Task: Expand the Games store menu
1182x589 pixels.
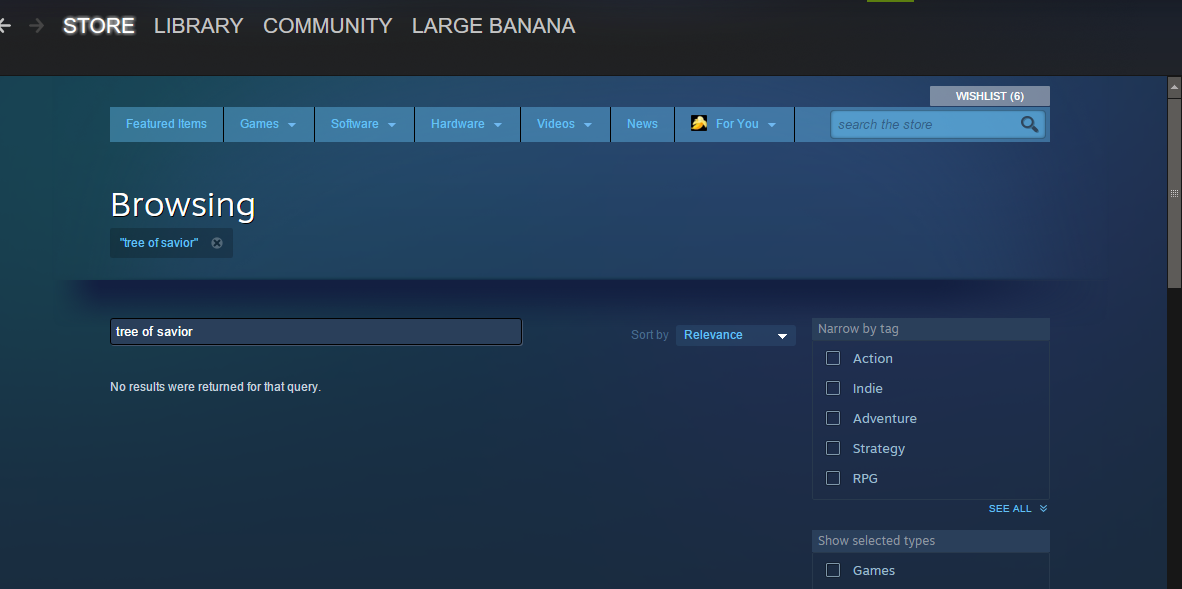Action: [x=268, y=124]
